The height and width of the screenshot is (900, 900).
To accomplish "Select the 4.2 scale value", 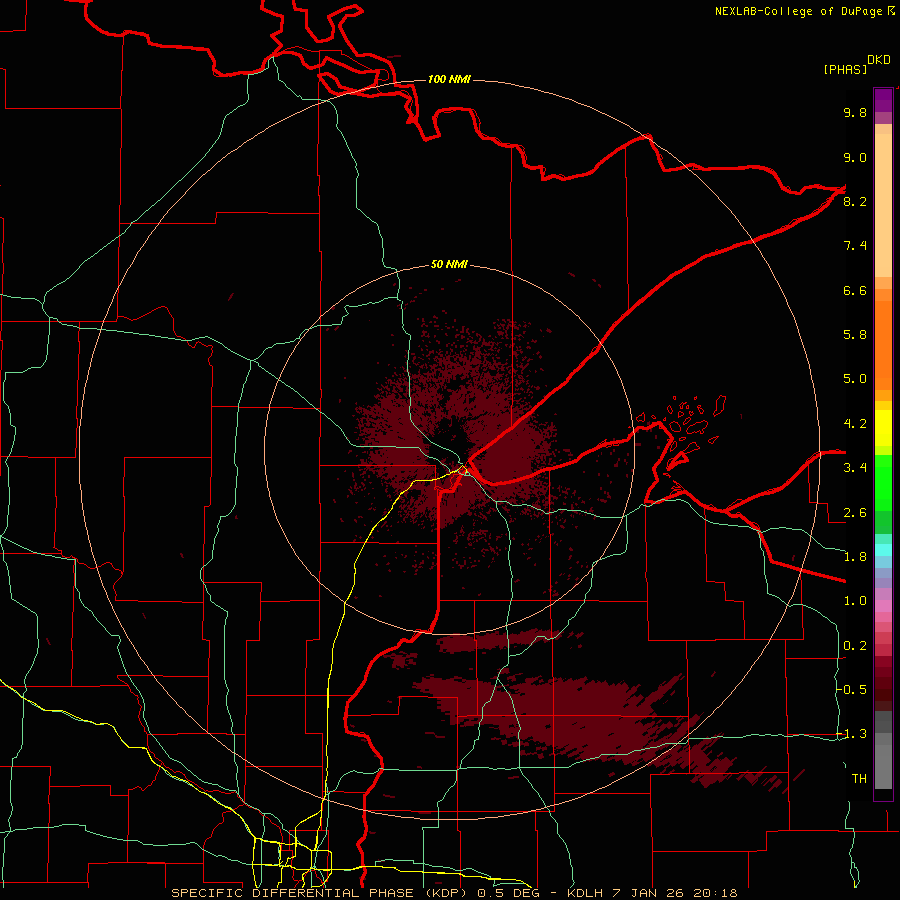I will tap(855, 424).
